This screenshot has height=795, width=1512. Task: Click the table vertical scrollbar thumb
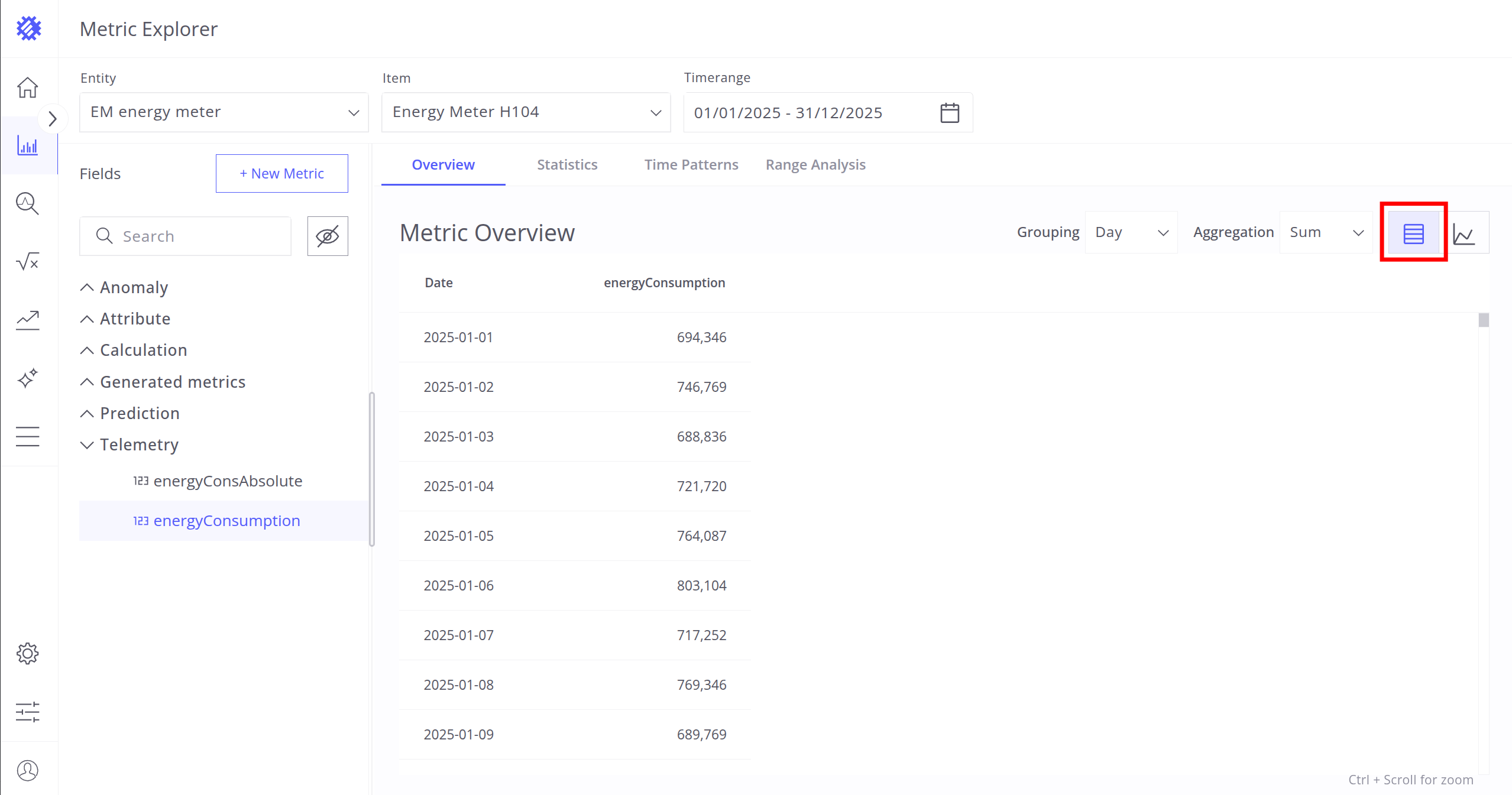pos(1484,320)
